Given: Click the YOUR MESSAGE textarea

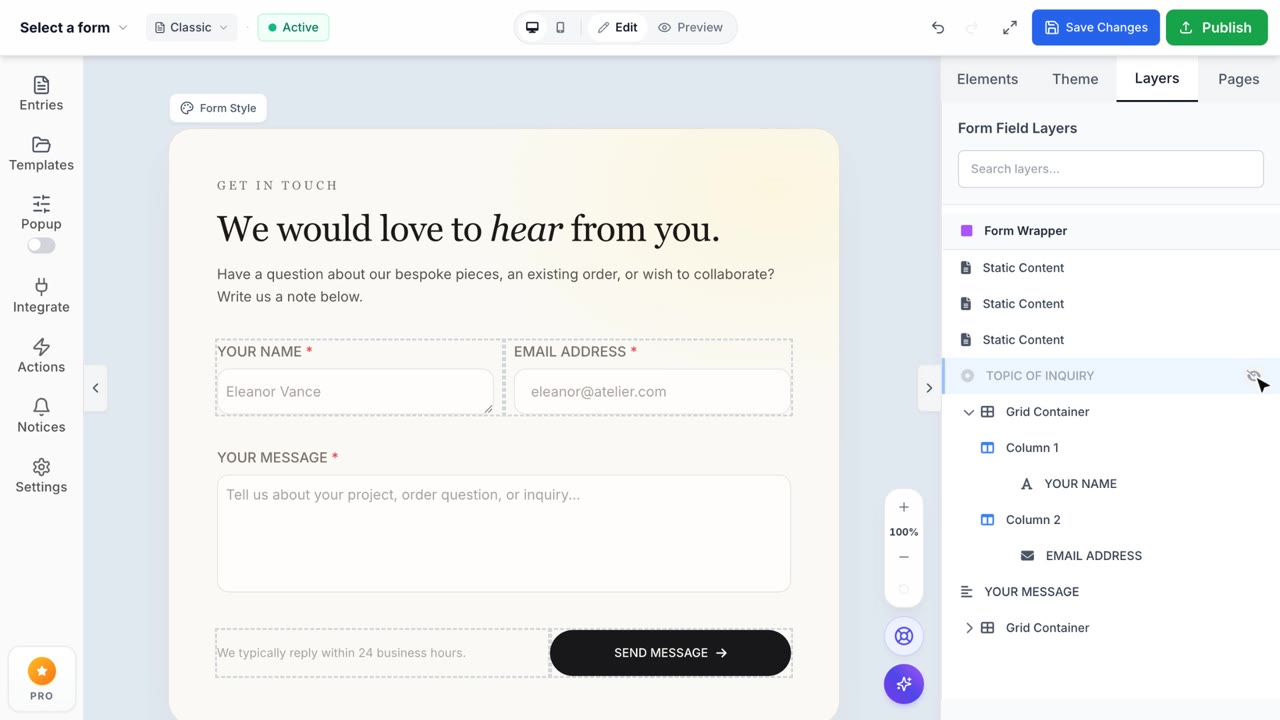Looking at the screenshot, I should tap(504, 533).
